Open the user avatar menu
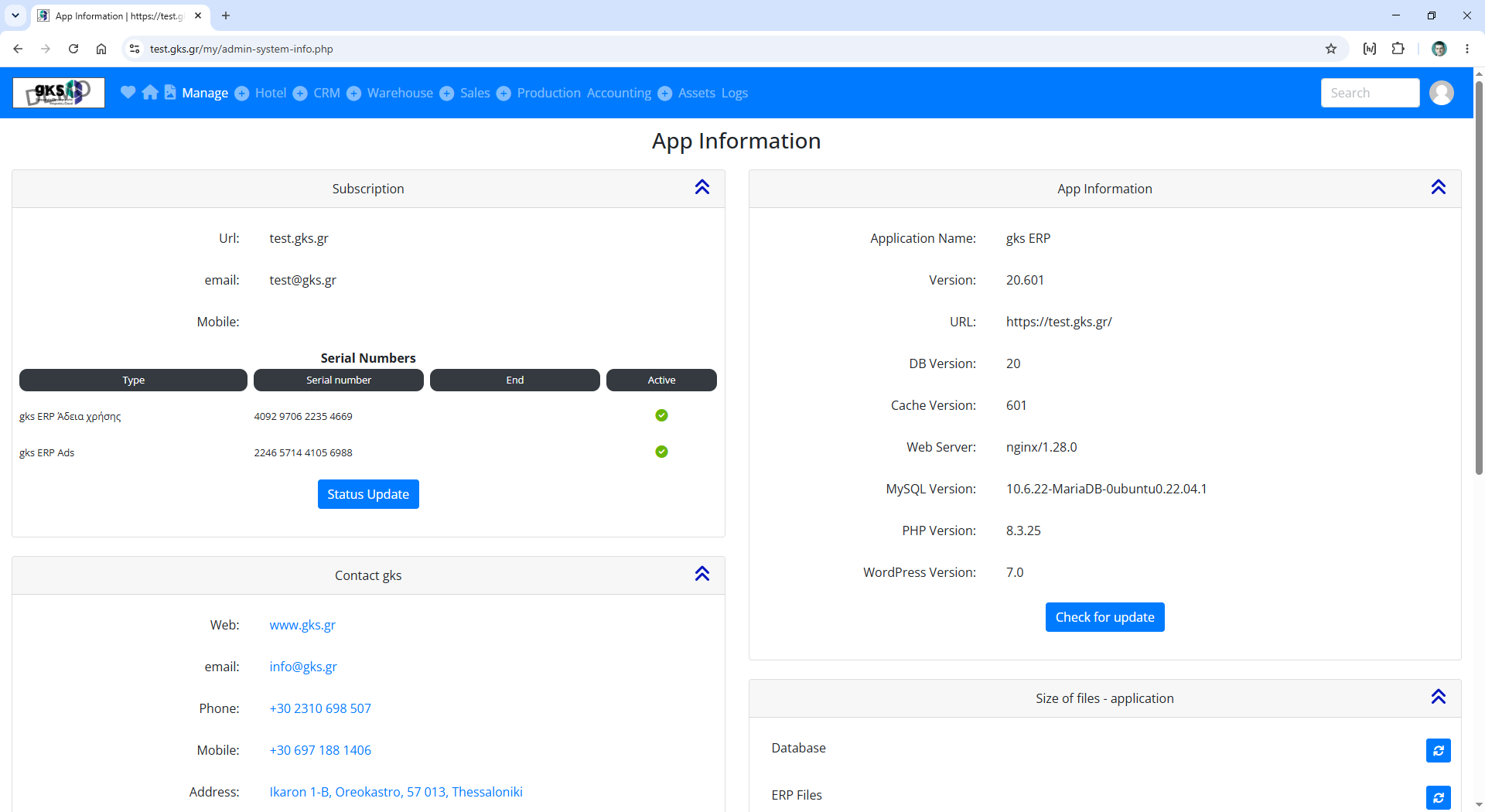Image resolution: width=1485 pixels, height=812 pixels. (1442, 93)
